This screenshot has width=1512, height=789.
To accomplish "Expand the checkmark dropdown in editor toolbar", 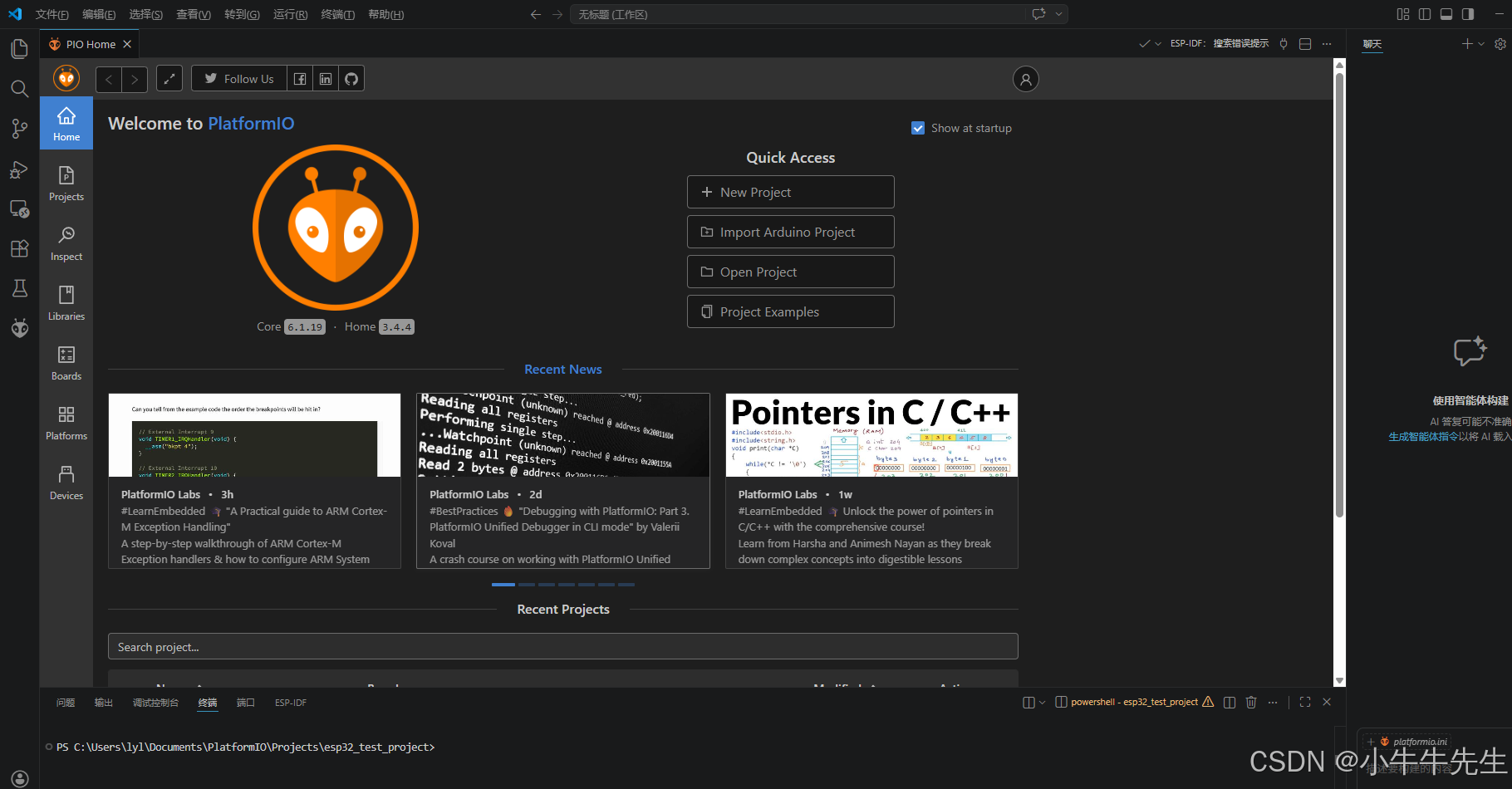I will click(1158, 44).
